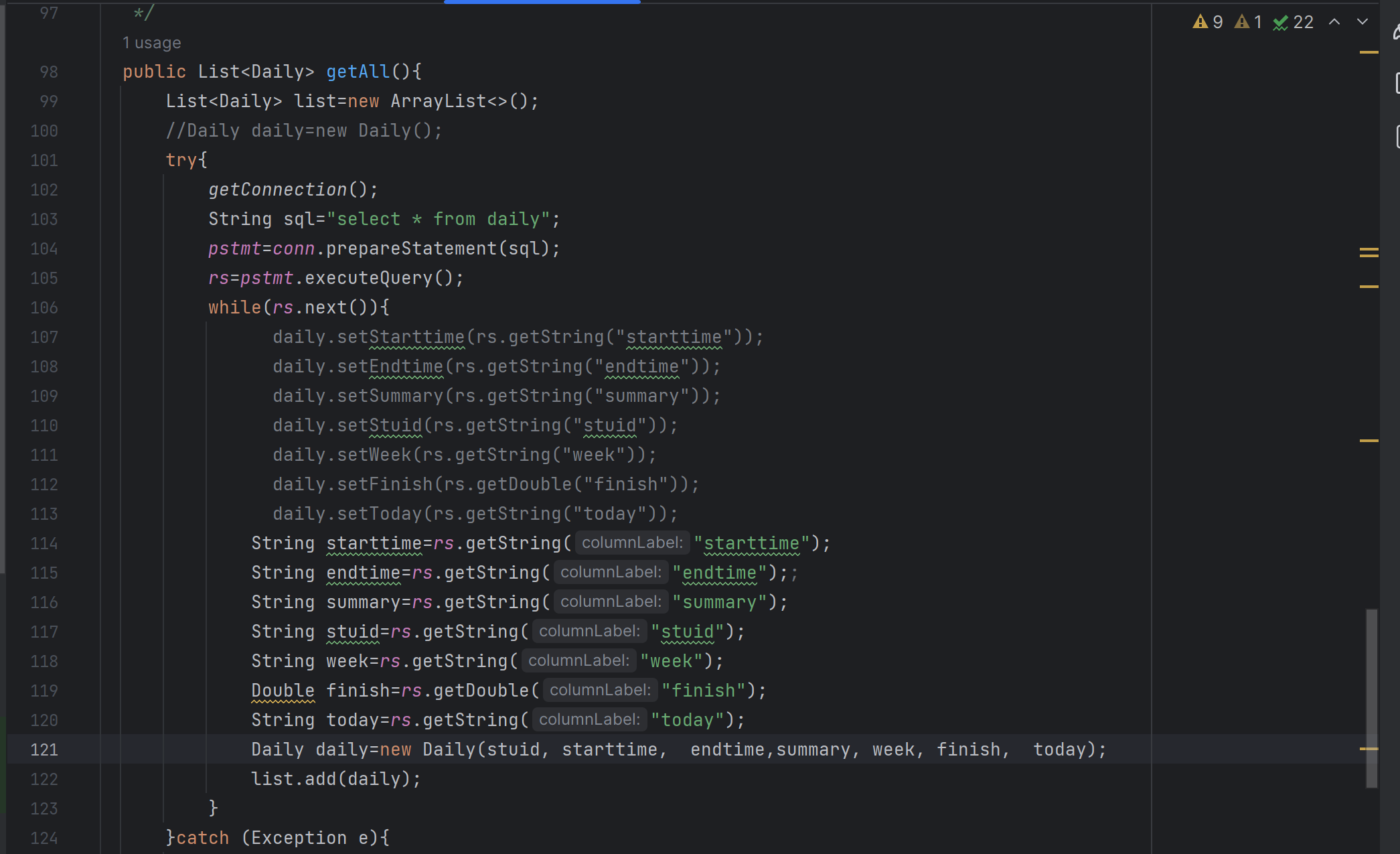Toggle breakpoint at line number 106
Viewport: 1400px width, 854px height.
point(44,307)
